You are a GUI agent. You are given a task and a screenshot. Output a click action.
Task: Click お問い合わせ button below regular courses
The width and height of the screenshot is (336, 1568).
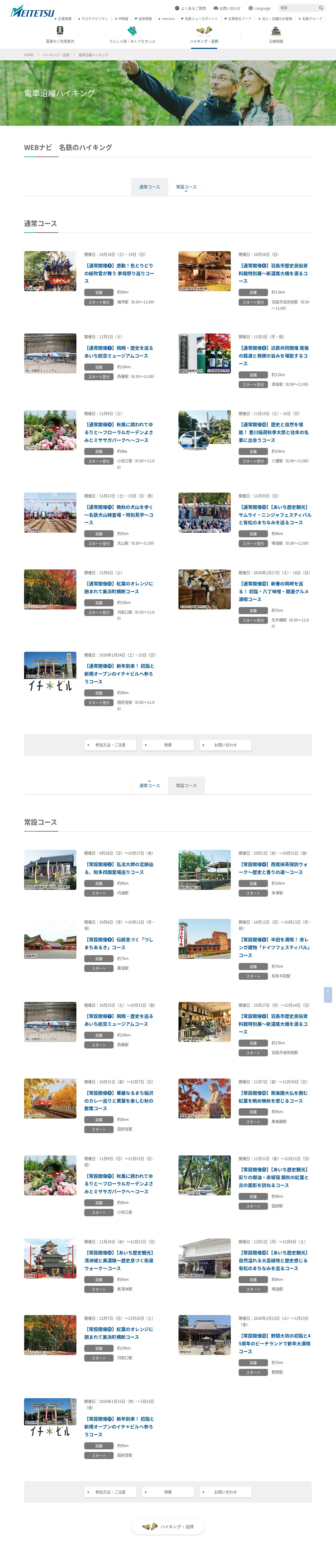point(225,745)
